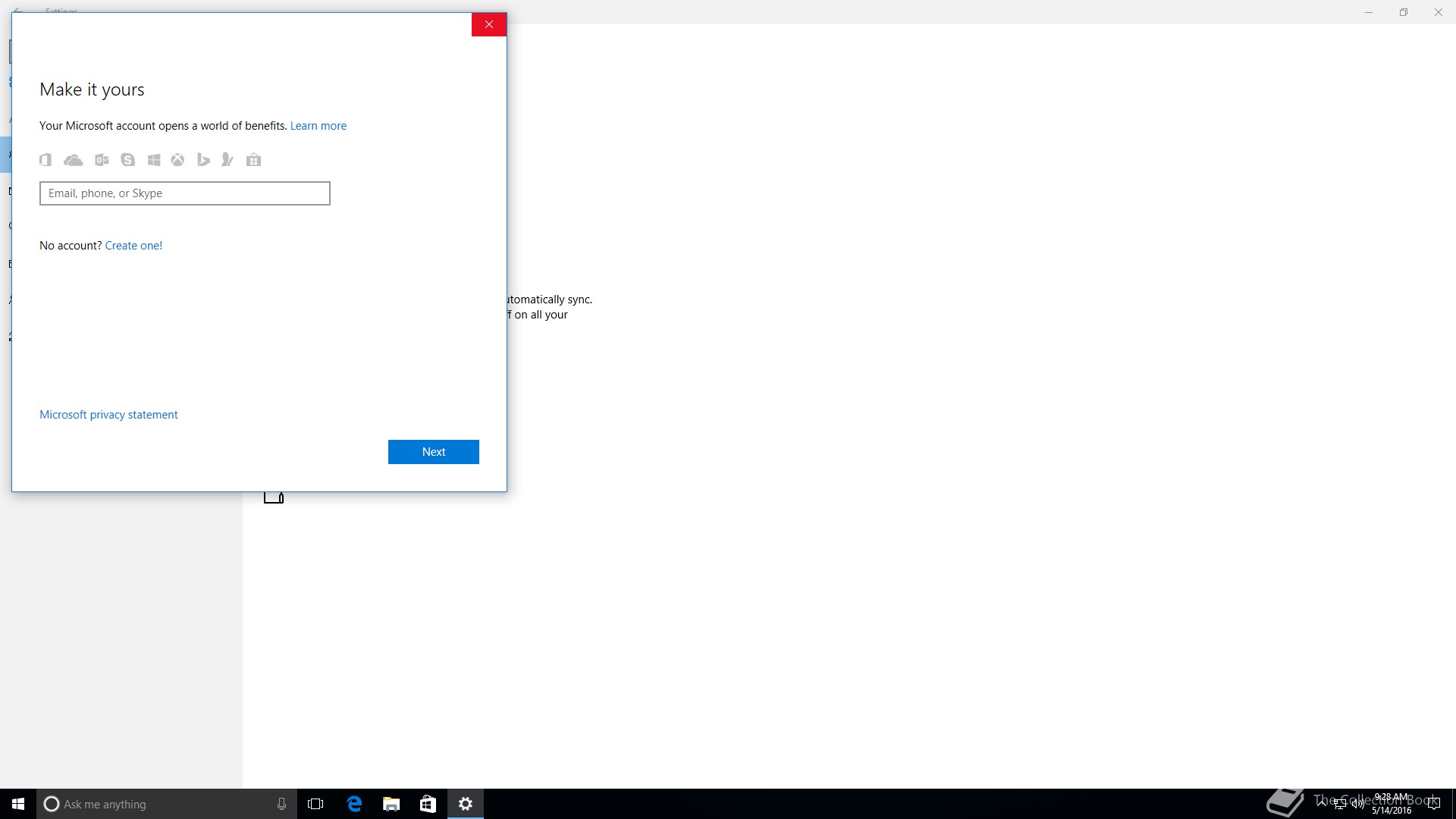Open the Learn more link
Image resolution: width=1456 pixels, height=819 pixels.
[318, 126]
